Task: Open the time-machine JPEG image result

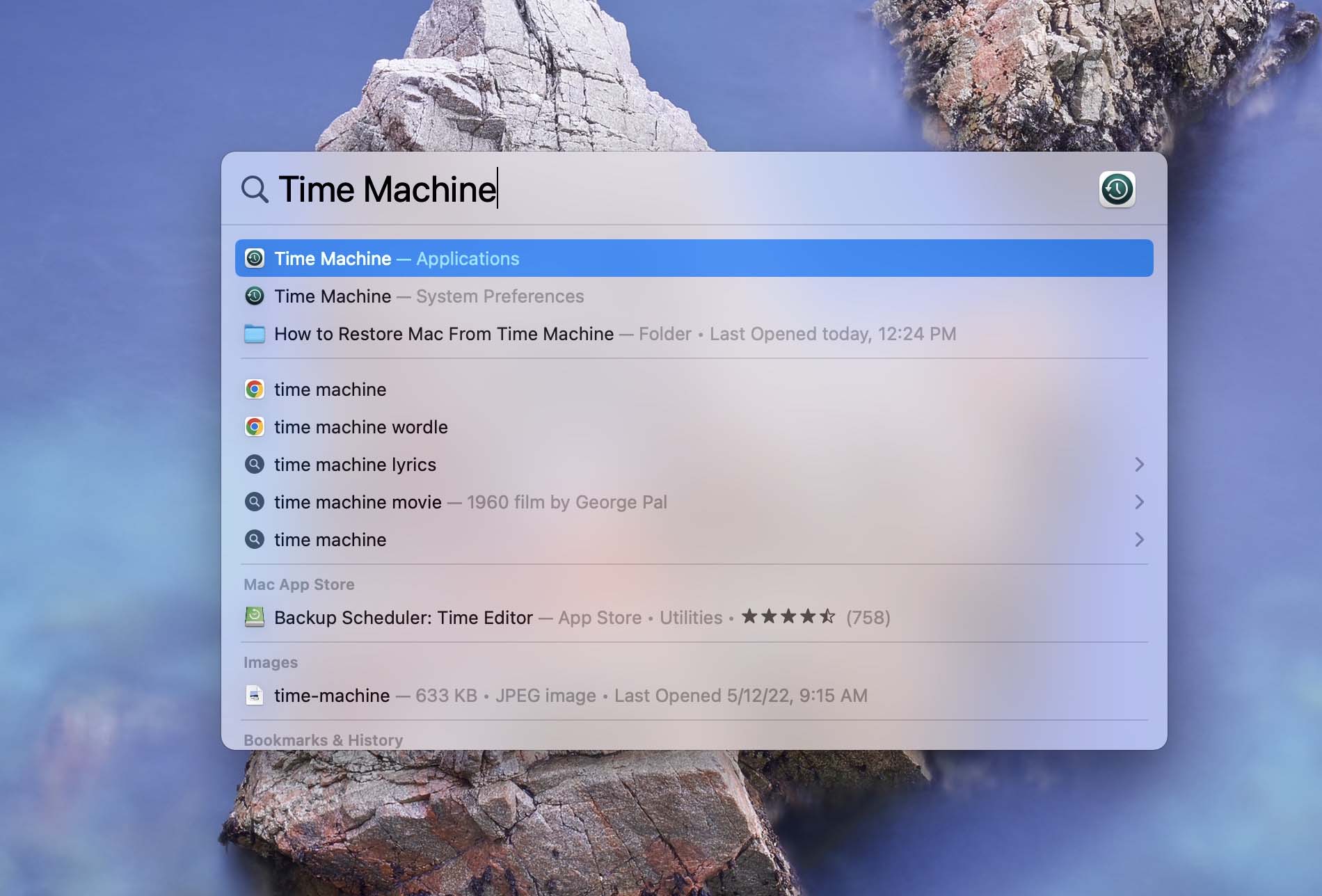Action: (x=332, y=696)
